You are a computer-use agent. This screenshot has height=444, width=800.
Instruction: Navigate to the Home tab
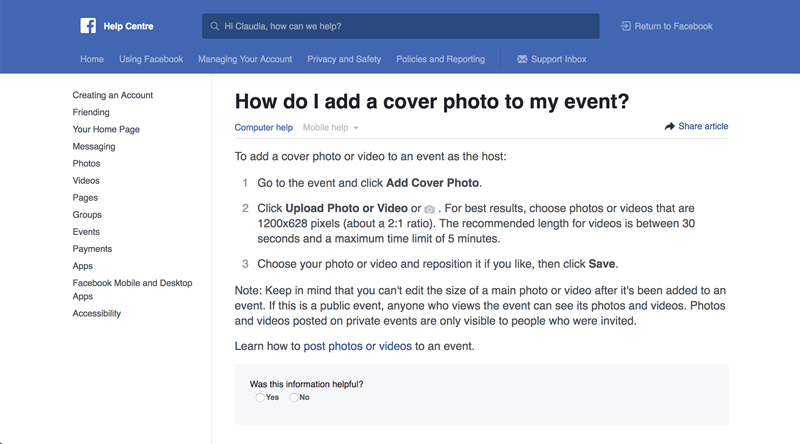pos(92,60)
